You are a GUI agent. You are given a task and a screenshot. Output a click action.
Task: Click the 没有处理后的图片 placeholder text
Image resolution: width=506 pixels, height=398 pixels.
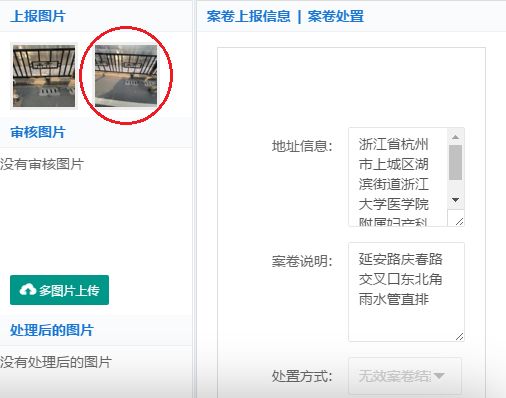click(56, 362)
